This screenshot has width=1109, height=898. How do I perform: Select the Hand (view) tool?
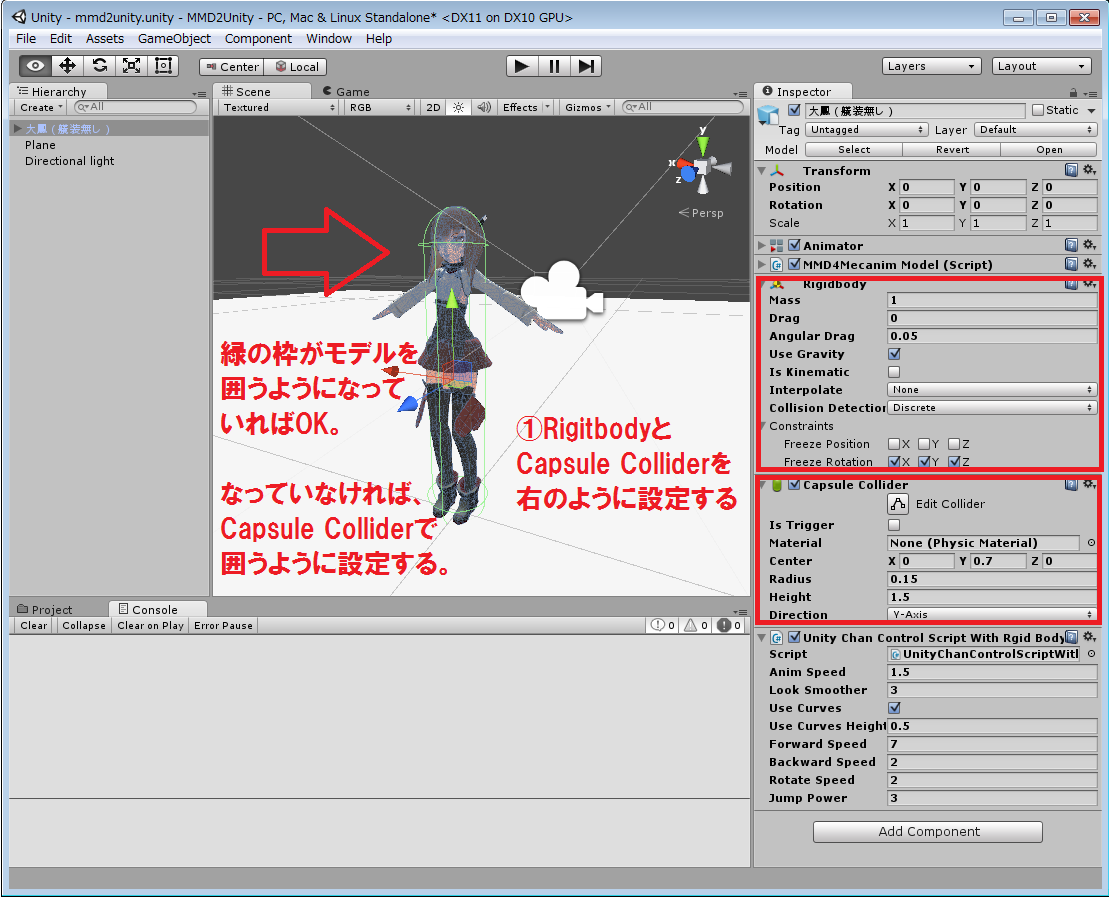click(35, 66)
